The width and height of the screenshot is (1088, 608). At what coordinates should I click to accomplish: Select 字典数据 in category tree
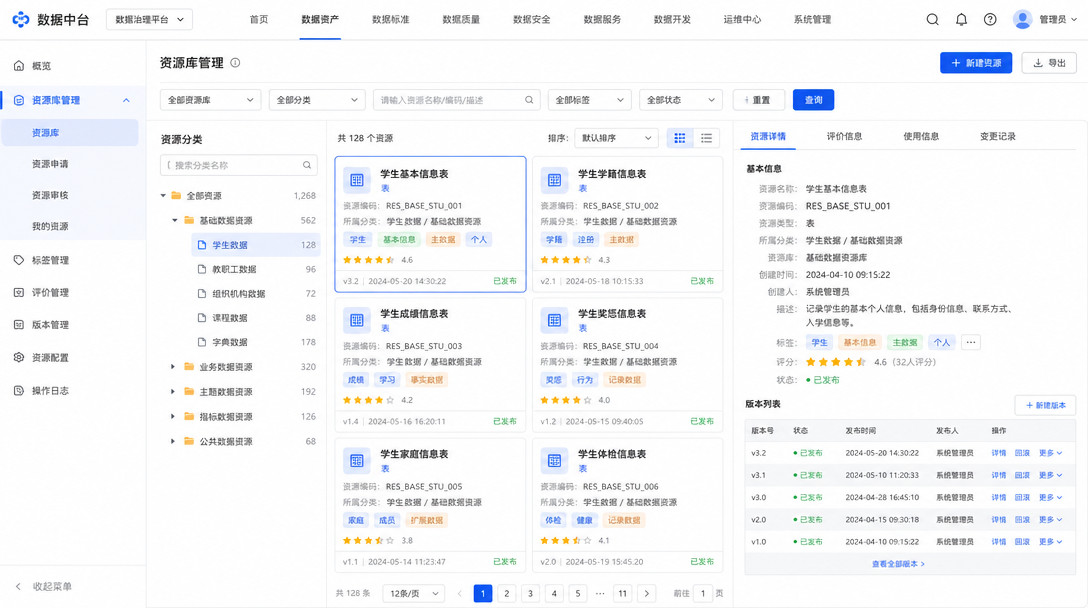point(230,342)
